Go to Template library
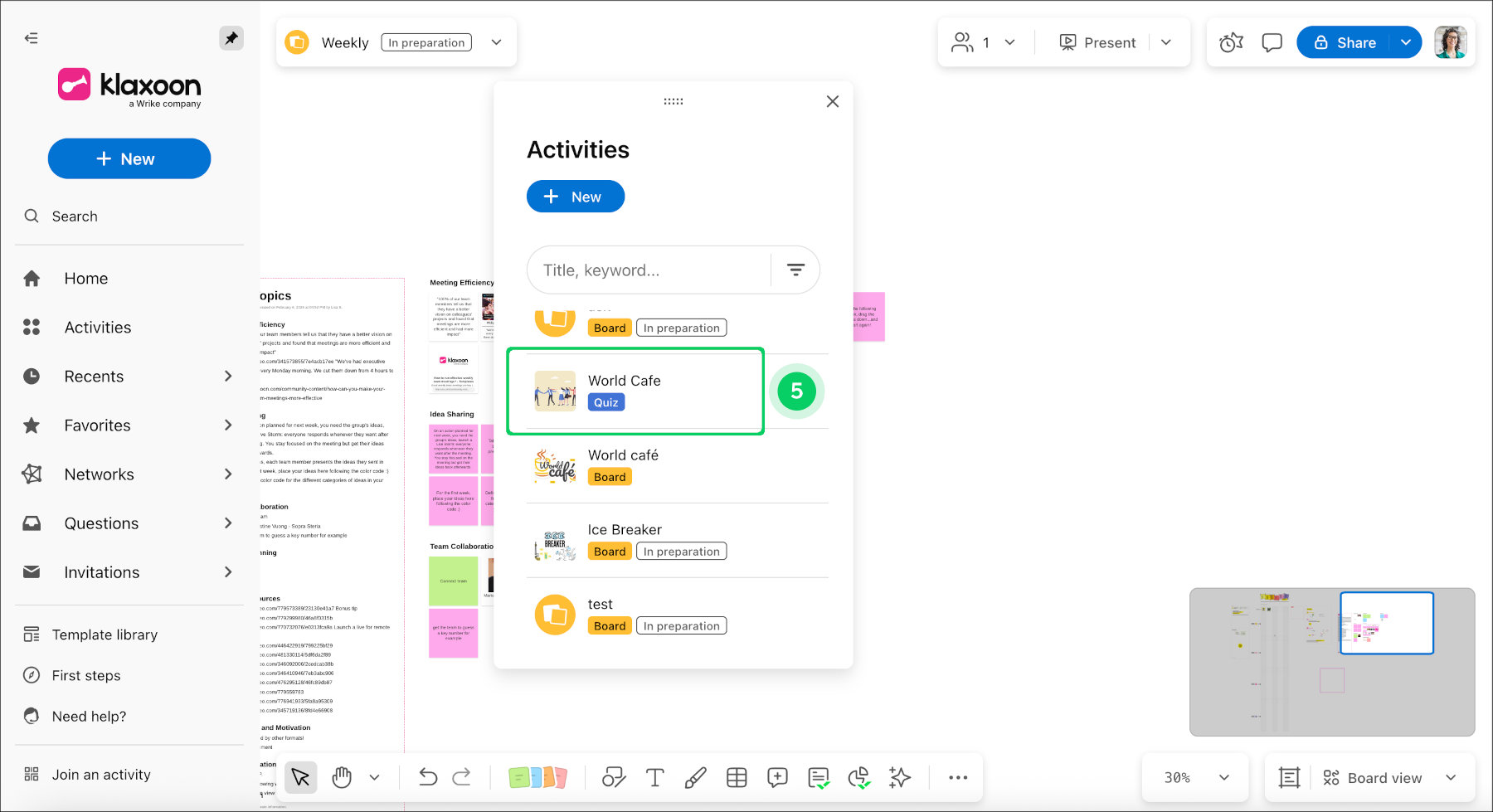The width and height of the screenshot is (1493, 812). click(104, 634)
